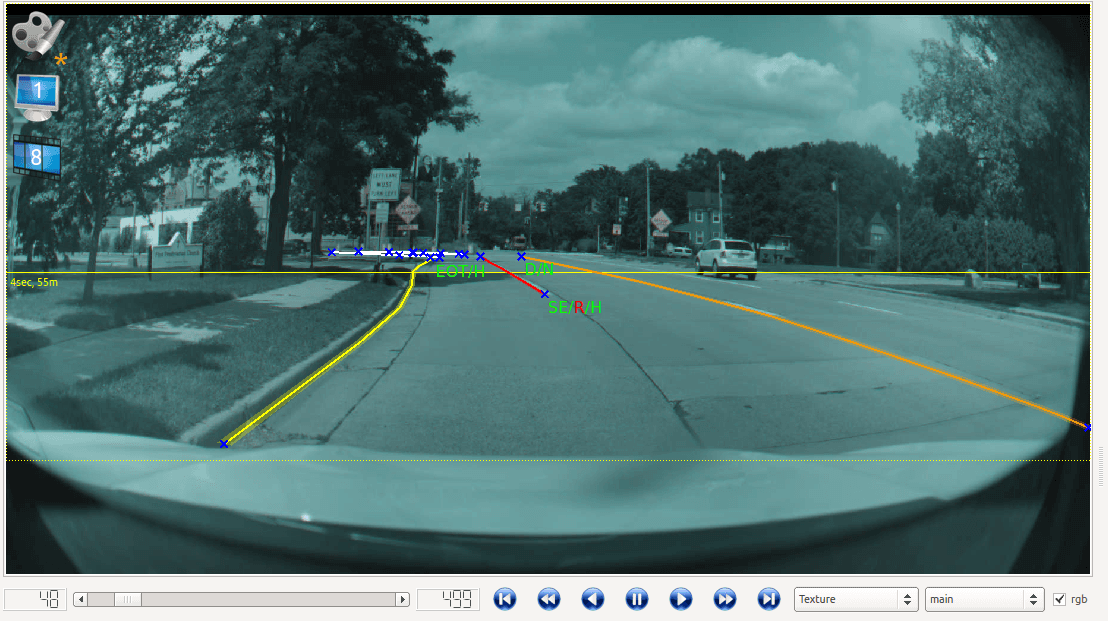This screenshot has width=1108, height=621.
Task: Click the EOT/H annotation label
Action: [460, 271]
